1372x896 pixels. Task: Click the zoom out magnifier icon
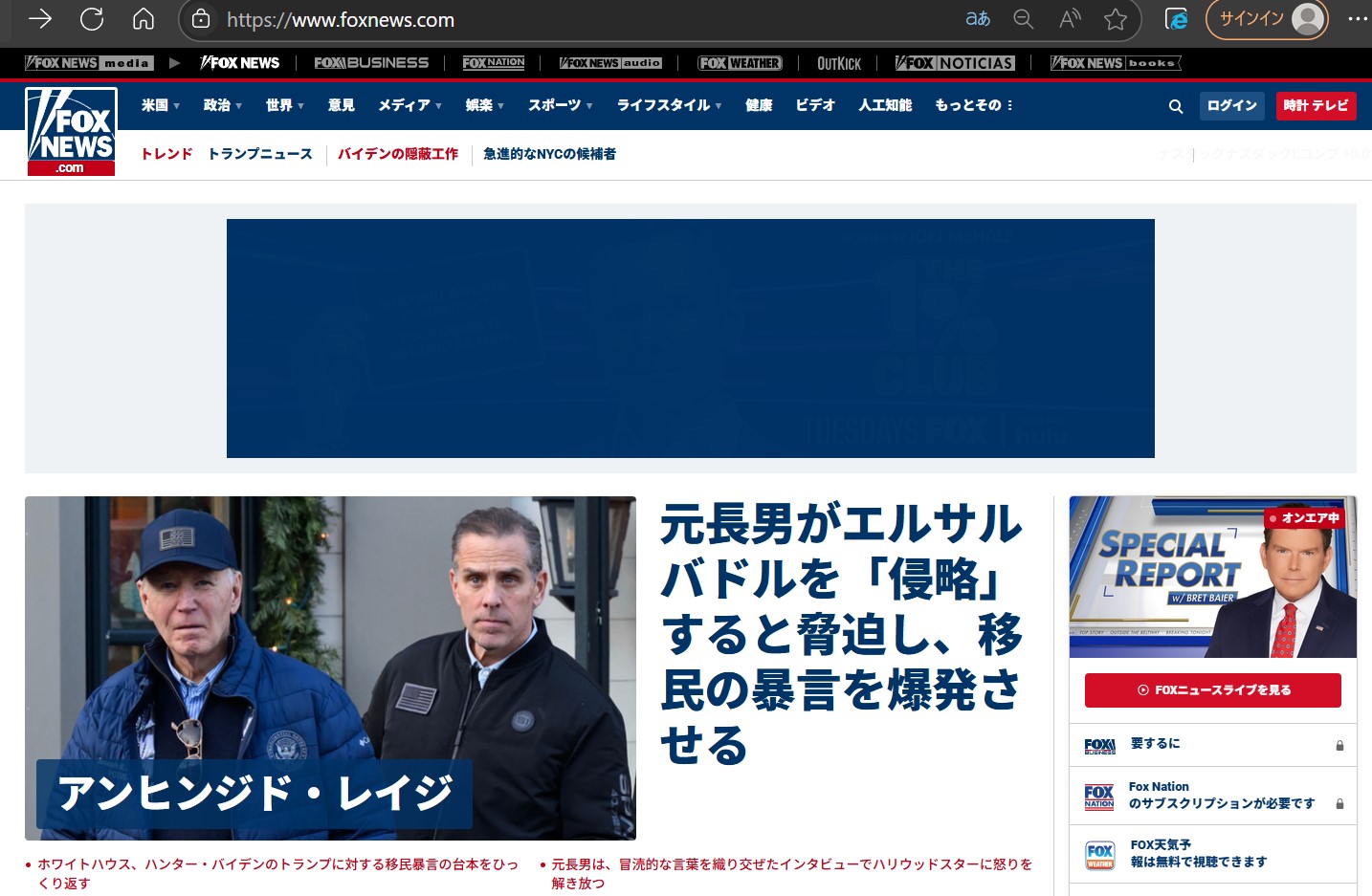tap(1024, 19)
